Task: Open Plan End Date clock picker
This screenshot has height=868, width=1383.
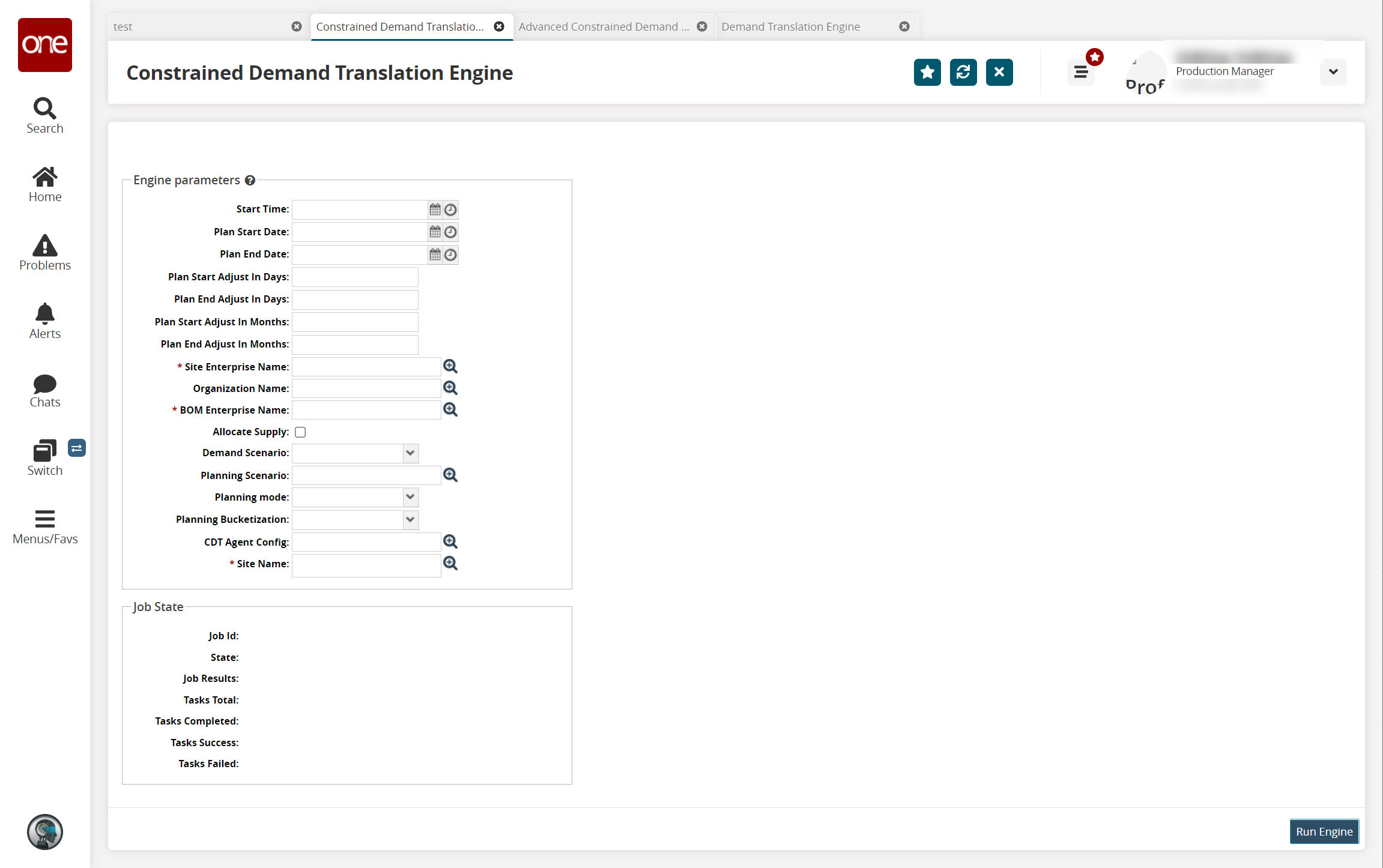Action: click(x=450, y=255)
